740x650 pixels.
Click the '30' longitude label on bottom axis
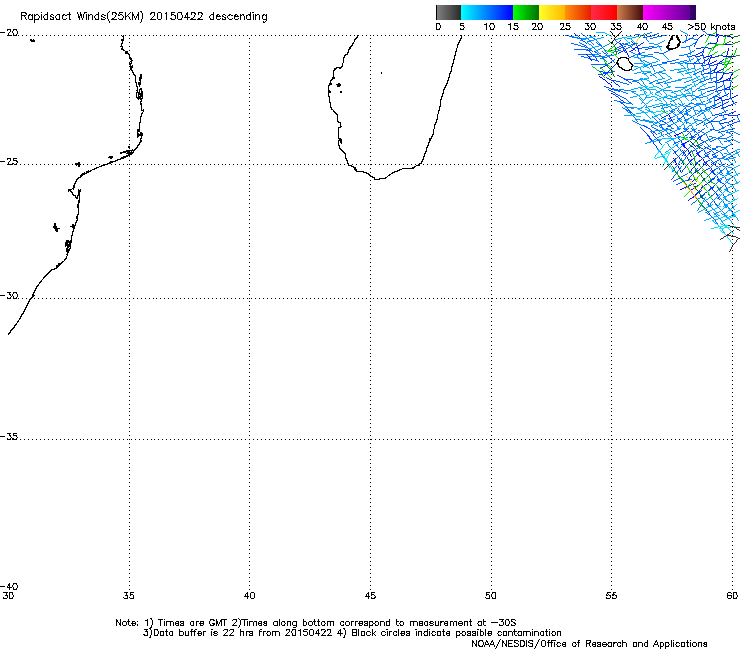[8, 596]
